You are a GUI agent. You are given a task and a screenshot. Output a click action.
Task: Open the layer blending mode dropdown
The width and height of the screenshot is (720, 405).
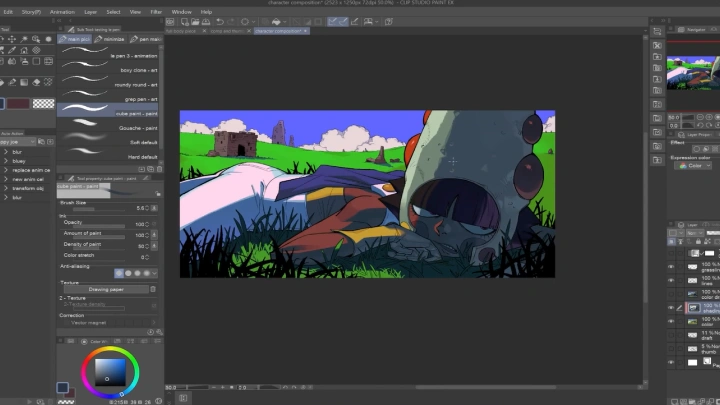(695, 233)
